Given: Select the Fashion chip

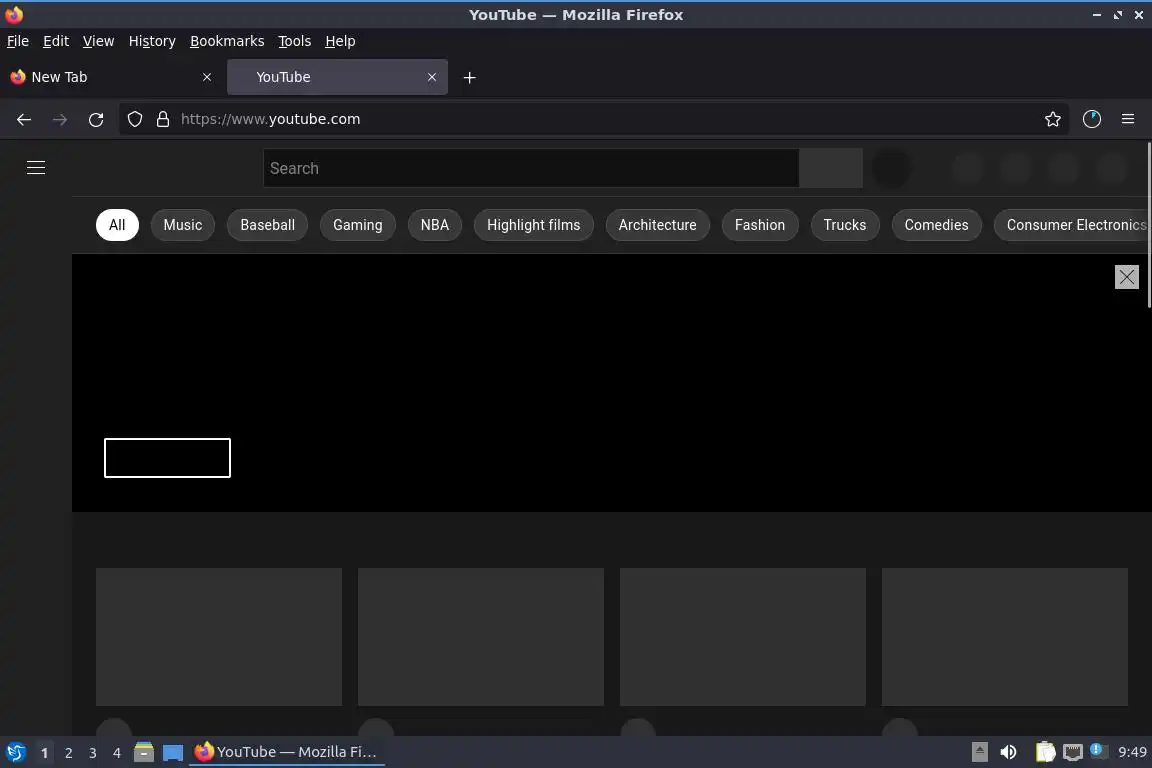Looking at the screenshot, I should (x=760, y=225).
